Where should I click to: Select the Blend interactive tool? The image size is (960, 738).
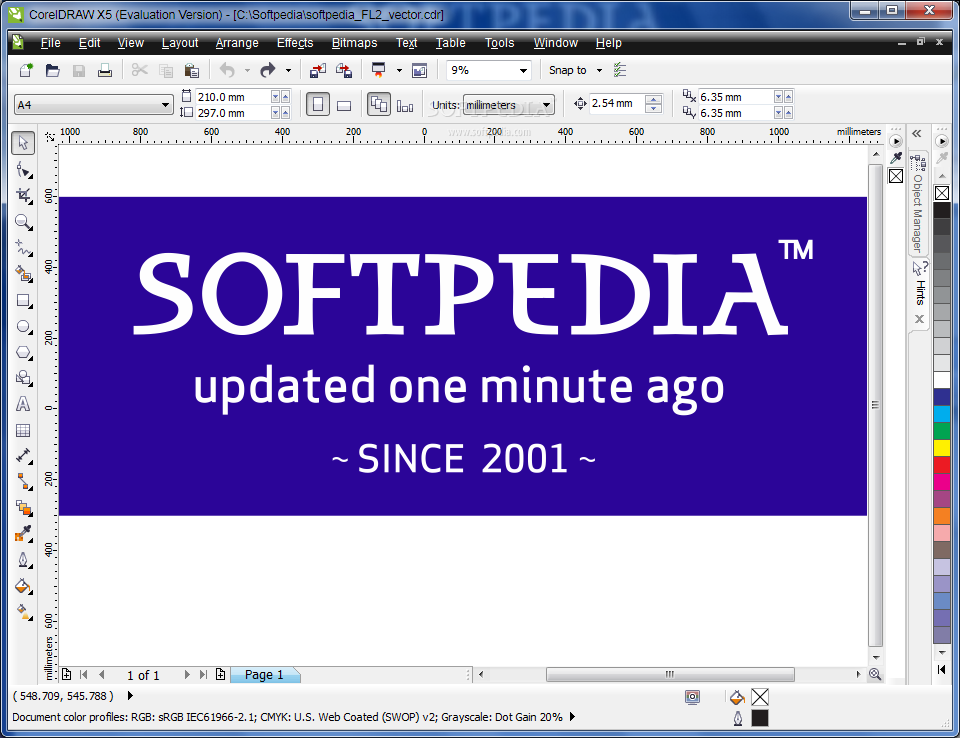pyautogui.click(x=23, y=508)
